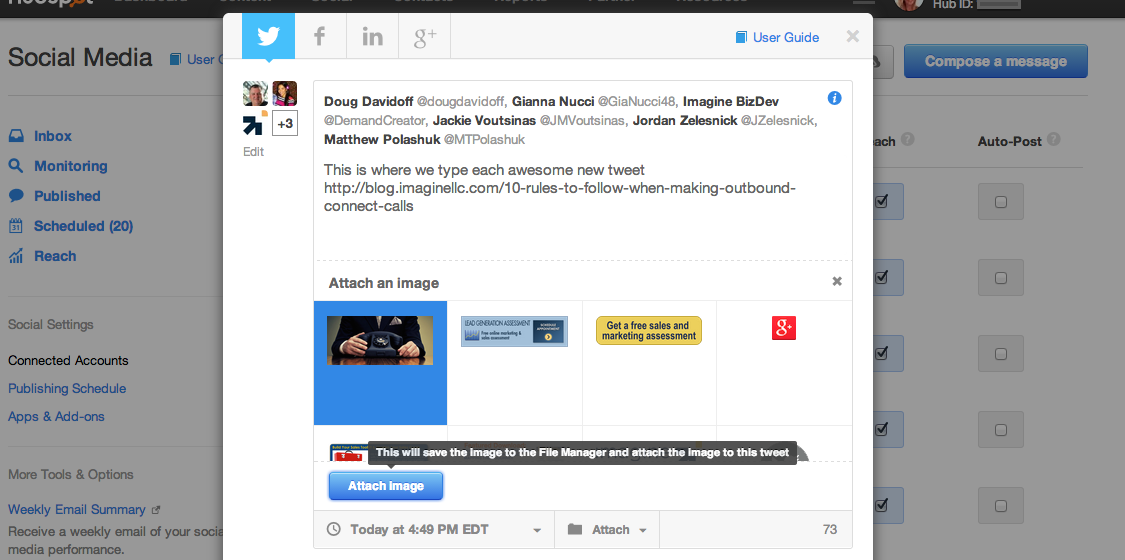Click the Reach column help question icon
This screenshot has width=1125, height=560.
click(908, 139)
